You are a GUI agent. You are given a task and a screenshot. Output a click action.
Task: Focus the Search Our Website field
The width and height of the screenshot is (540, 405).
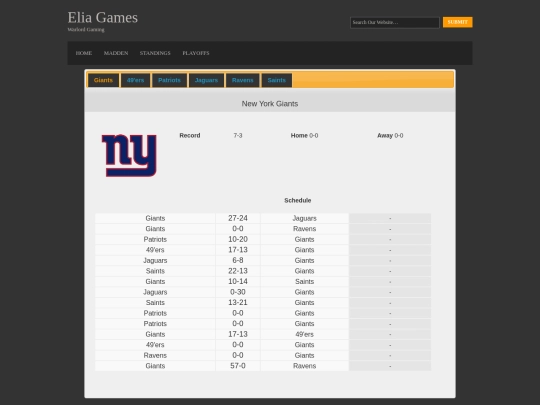(x=395, y=22)
